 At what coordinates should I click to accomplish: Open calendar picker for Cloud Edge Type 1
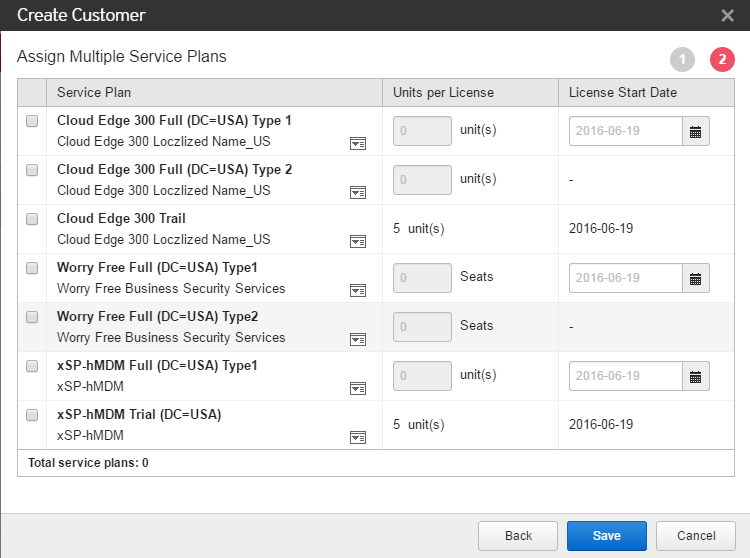pos(696,131)
